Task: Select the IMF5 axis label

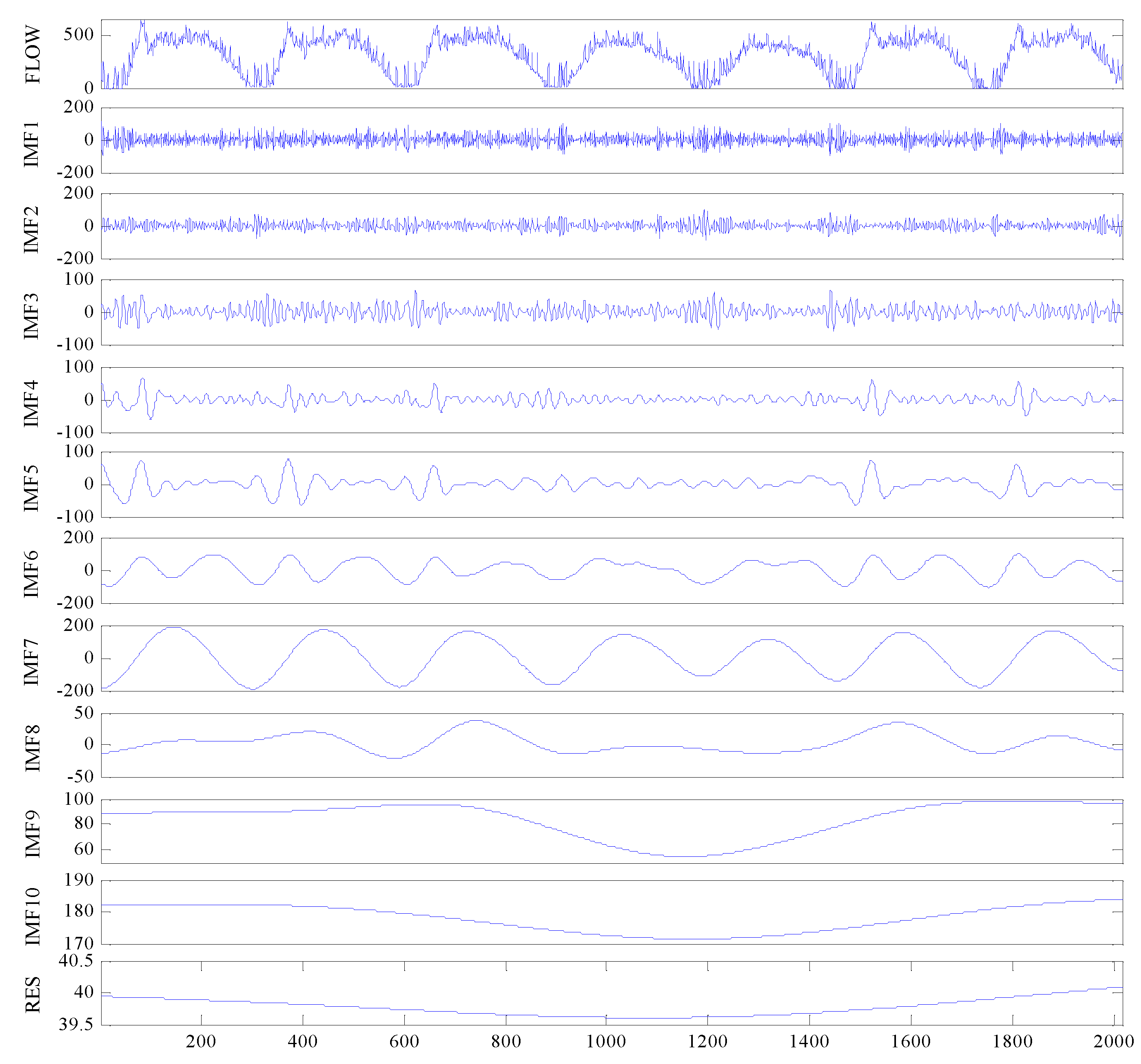Action: [32, 488]
